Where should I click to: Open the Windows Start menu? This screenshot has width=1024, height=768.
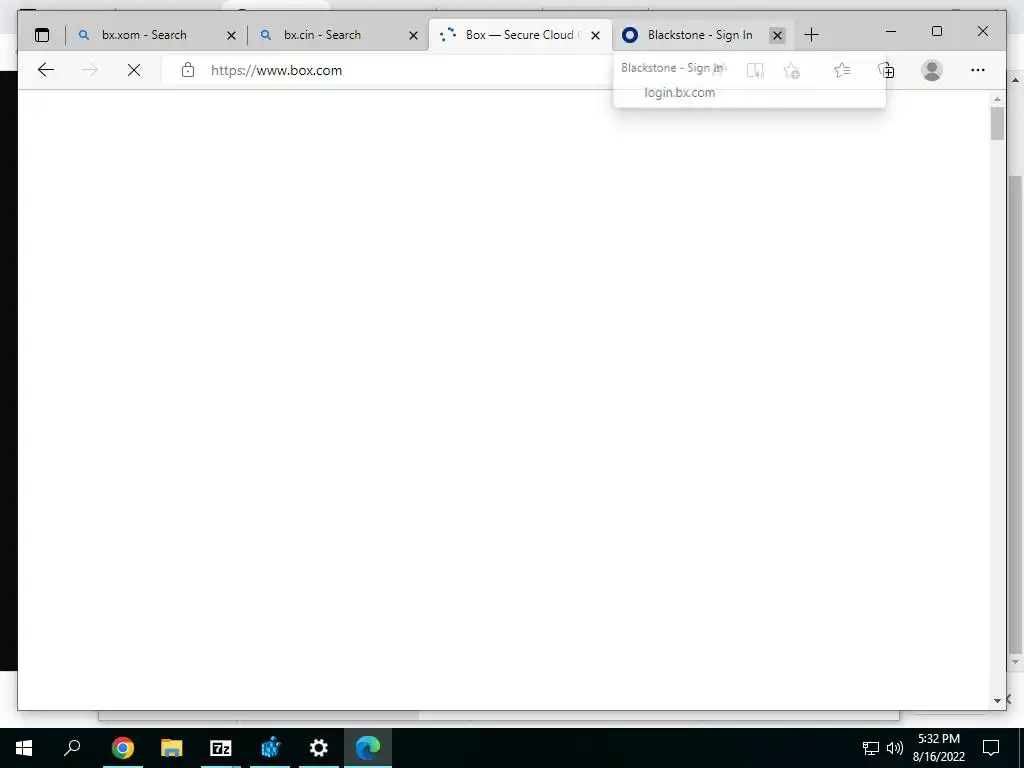[24, 748]
